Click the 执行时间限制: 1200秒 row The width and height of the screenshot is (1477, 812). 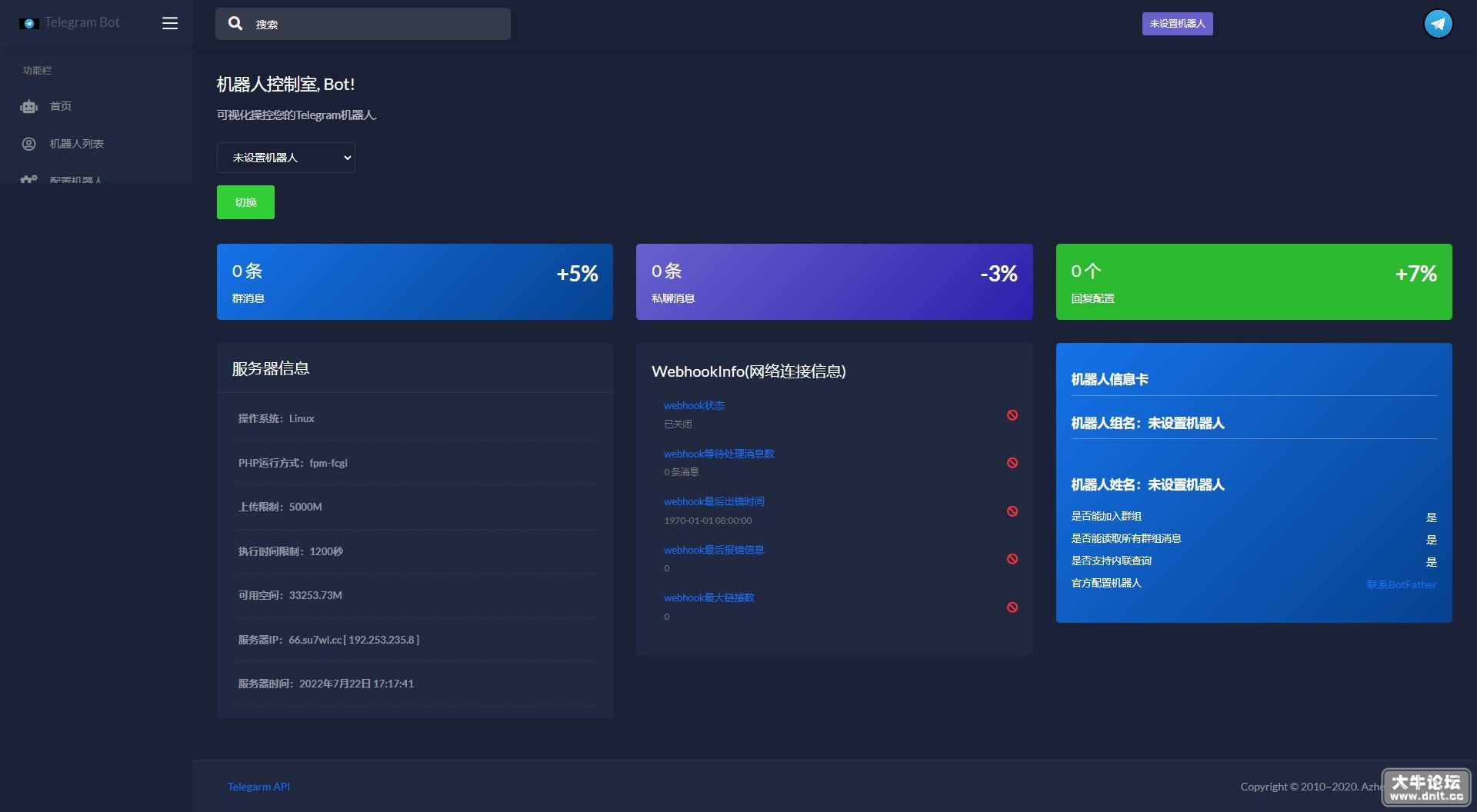(x=415, y=551)
